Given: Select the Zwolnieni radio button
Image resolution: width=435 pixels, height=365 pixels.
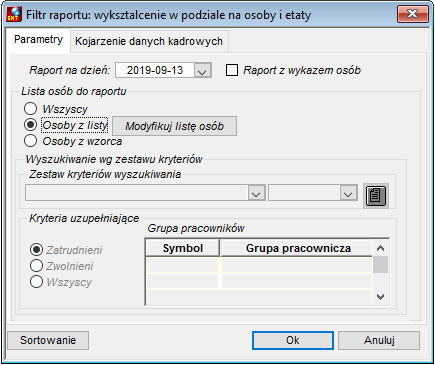Looking at the screenshot, I should point(36,266).
